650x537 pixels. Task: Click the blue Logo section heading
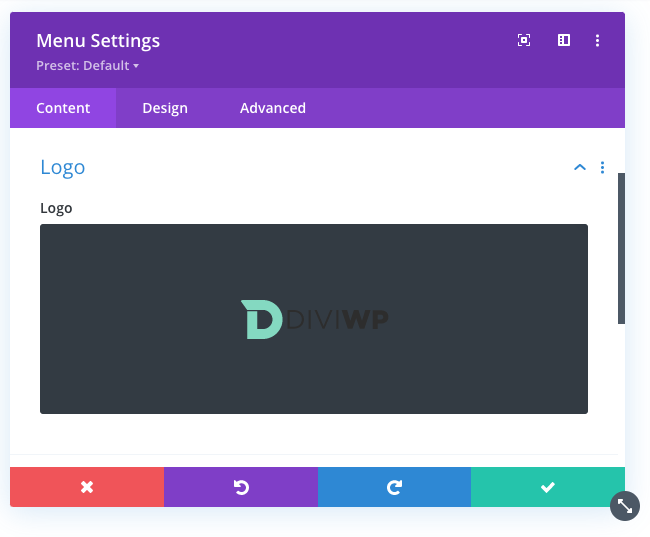click(x=63, y=168)
